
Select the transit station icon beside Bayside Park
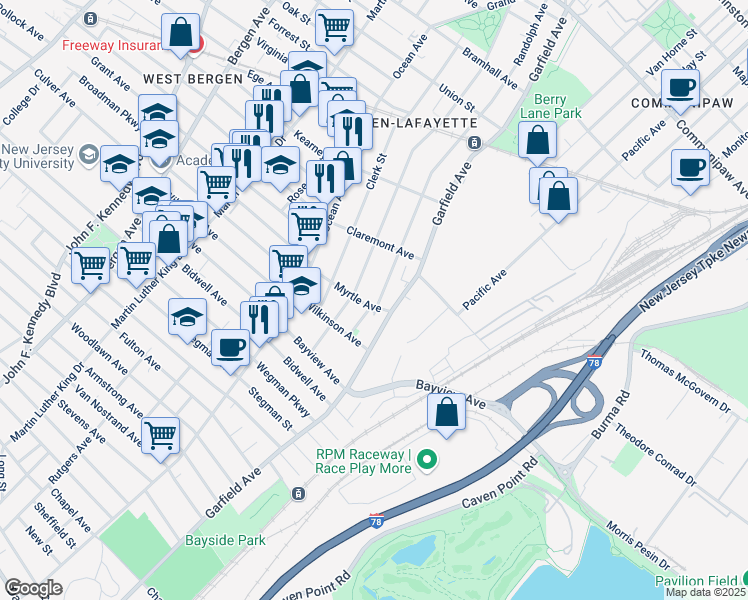[298, 493]
